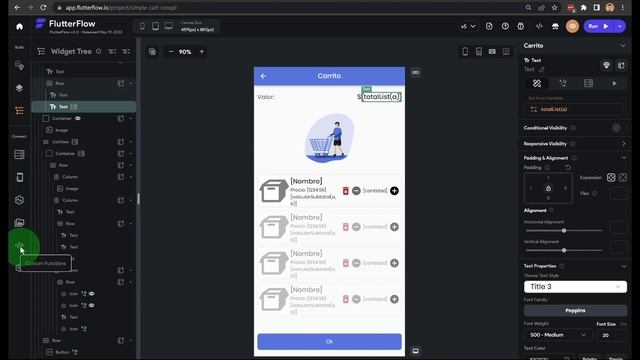Select the desktop canvas size icon
This screenshot has height=360, width=640.
(x=169, y=26)
